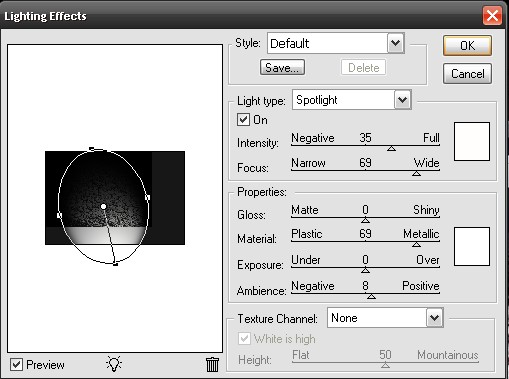Viewport: 509px width, 379px height.
Task: Click the Shiny label on Gloss slider
Action: coord(426,210)
